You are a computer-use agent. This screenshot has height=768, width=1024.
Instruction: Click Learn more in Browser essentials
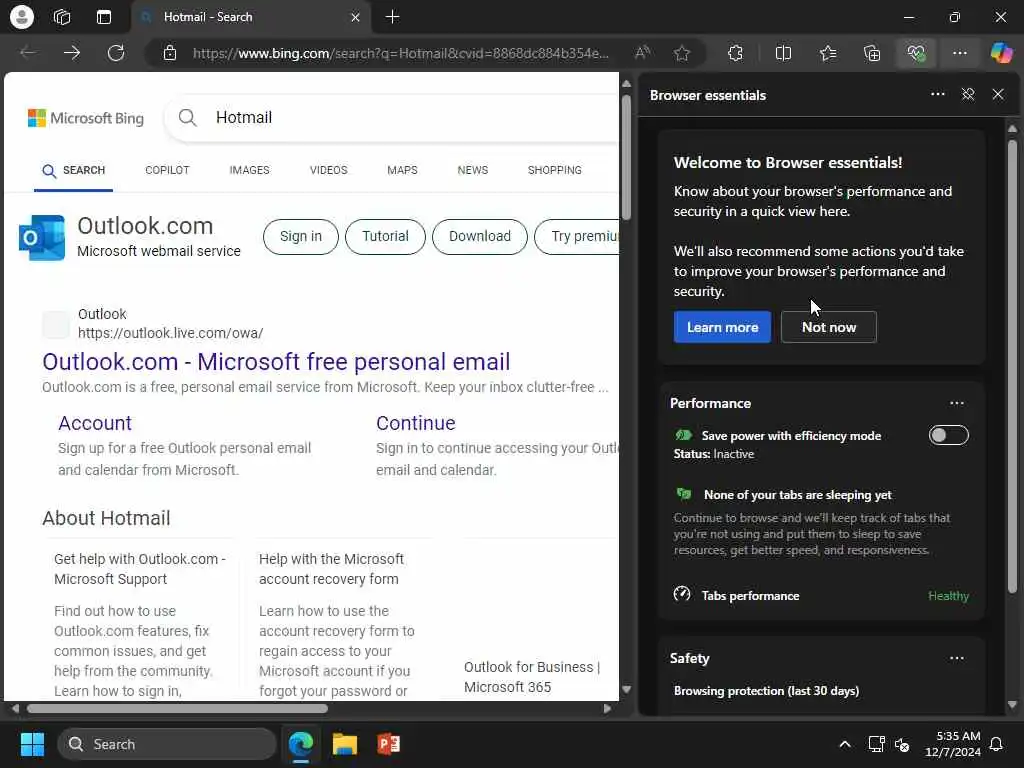[722, 327]
